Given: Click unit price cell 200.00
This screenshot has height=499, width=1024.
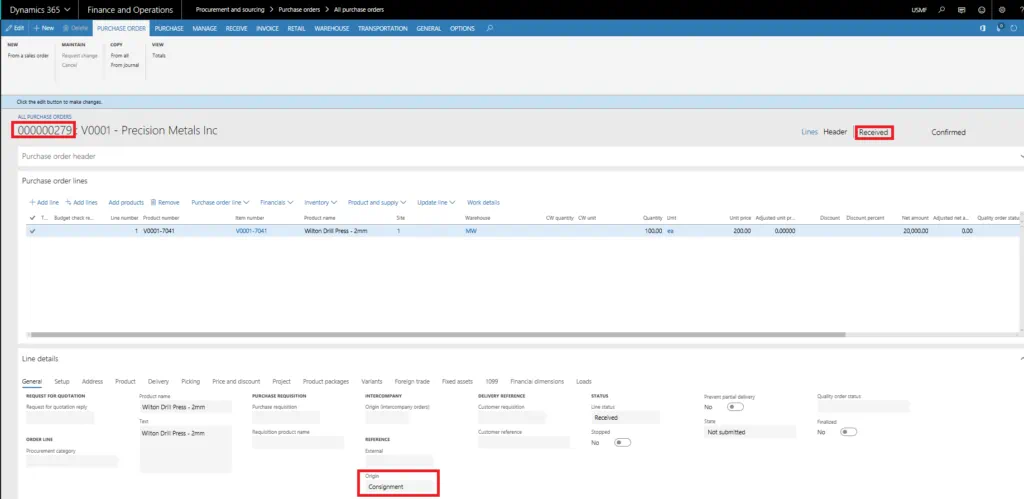Looking at the screenshot, I should click(741, 231).
